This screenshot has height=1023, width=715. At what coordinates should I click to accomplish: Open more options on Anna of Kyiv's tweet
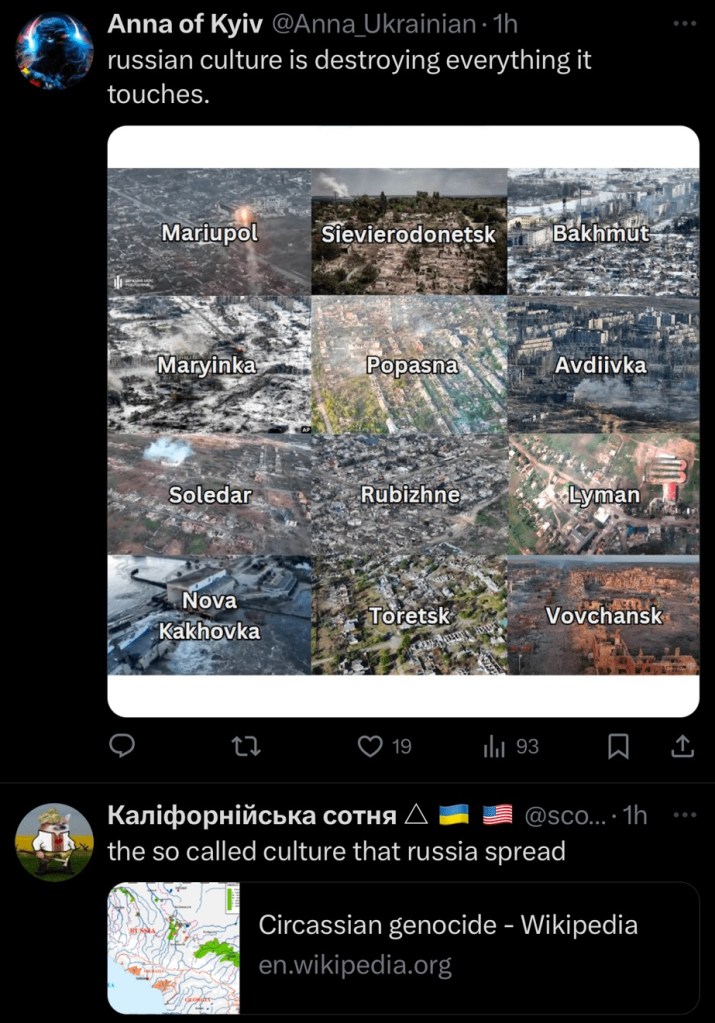(684, 23)
